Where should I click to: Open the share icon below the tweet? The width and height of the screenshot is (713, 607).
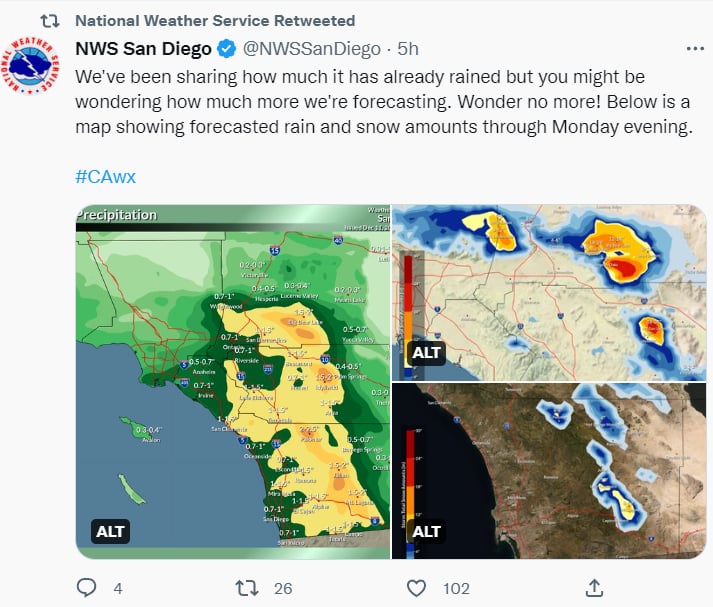(593, 588)
